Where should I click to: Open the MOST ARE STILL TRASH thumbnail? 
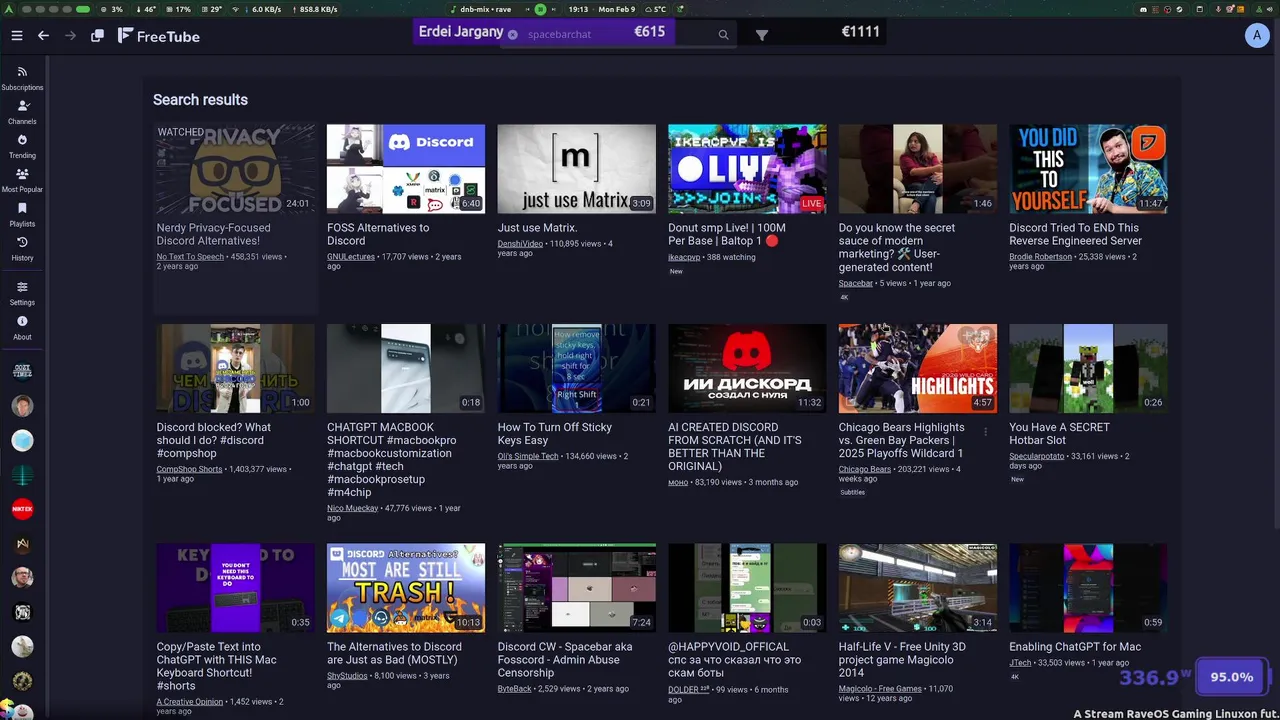click(406, 588)
